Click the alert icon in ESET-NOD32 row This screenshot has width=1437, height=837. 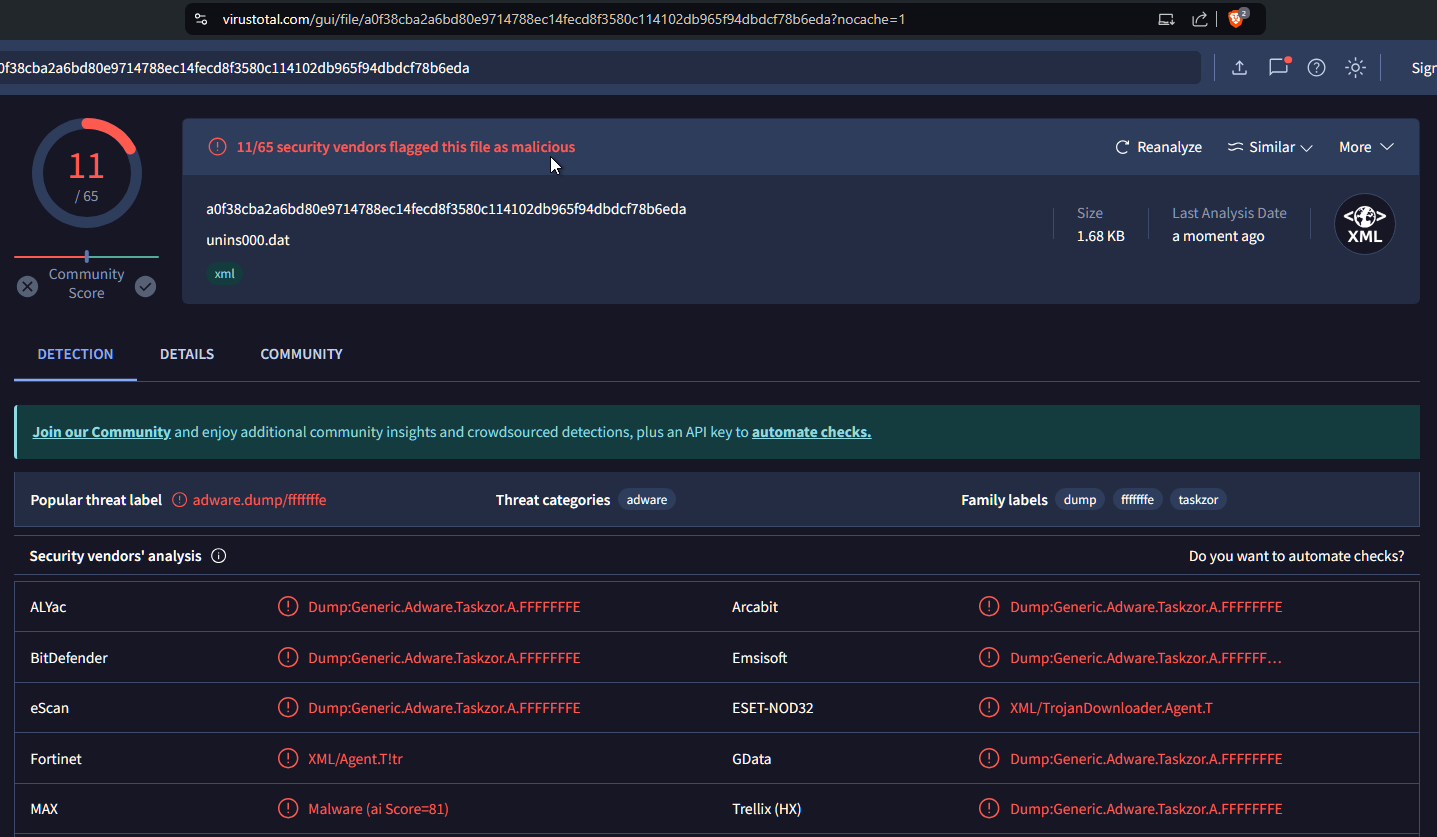tap(989, 708)
